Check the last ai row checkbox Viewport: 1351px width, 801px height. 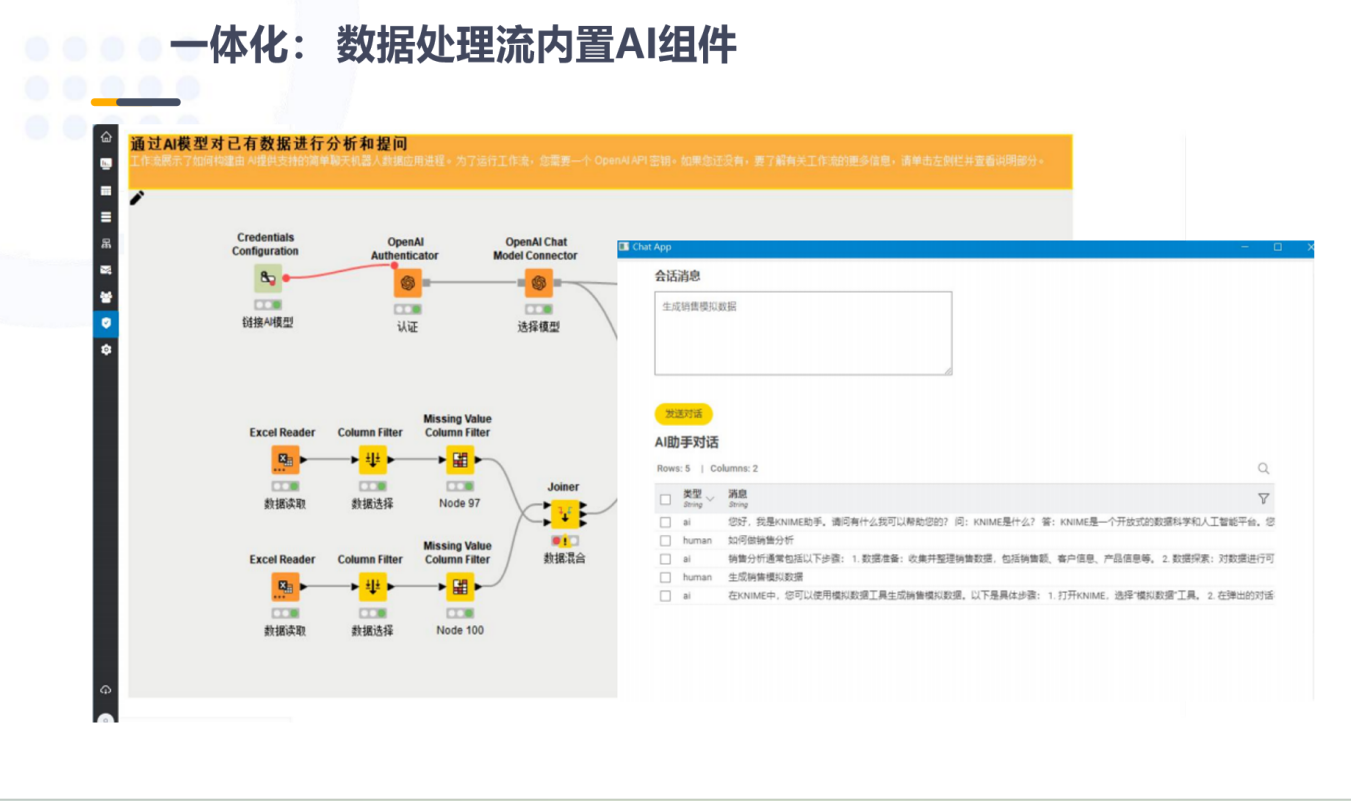(x=666, y=596)
